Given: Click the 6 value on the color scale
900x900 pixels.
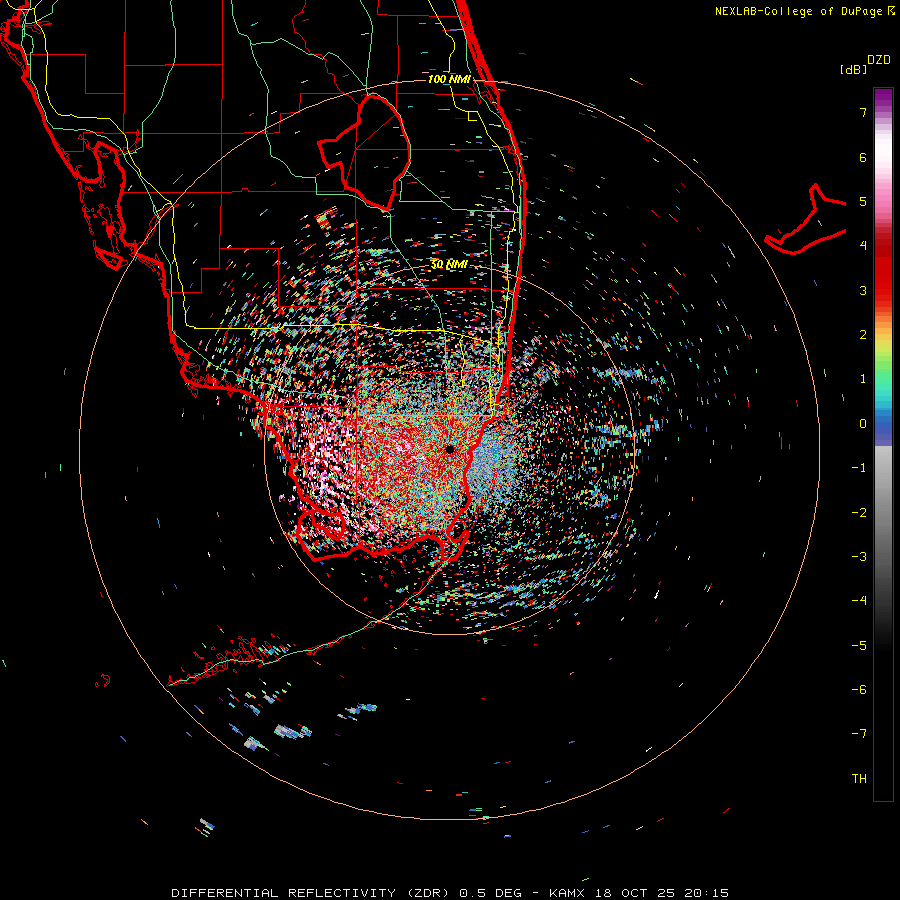Looking at the screenshot, I should 863,157.
